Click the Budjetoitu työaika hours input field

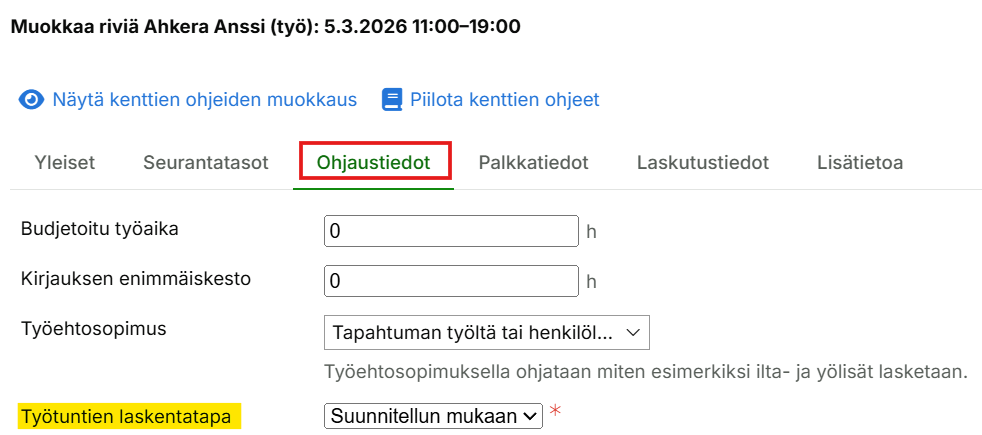coord(451,231)
